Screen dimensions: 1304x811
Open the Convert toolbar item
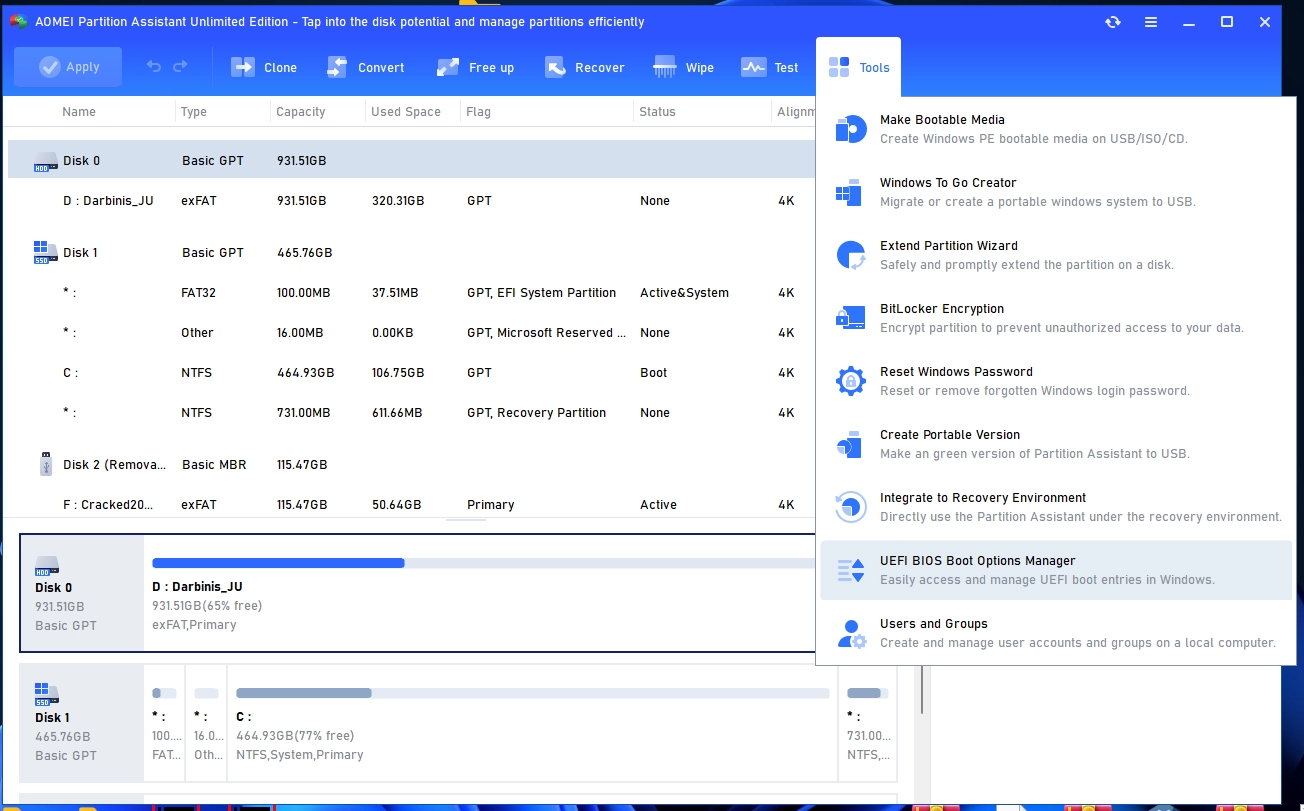tap(365, 67)
